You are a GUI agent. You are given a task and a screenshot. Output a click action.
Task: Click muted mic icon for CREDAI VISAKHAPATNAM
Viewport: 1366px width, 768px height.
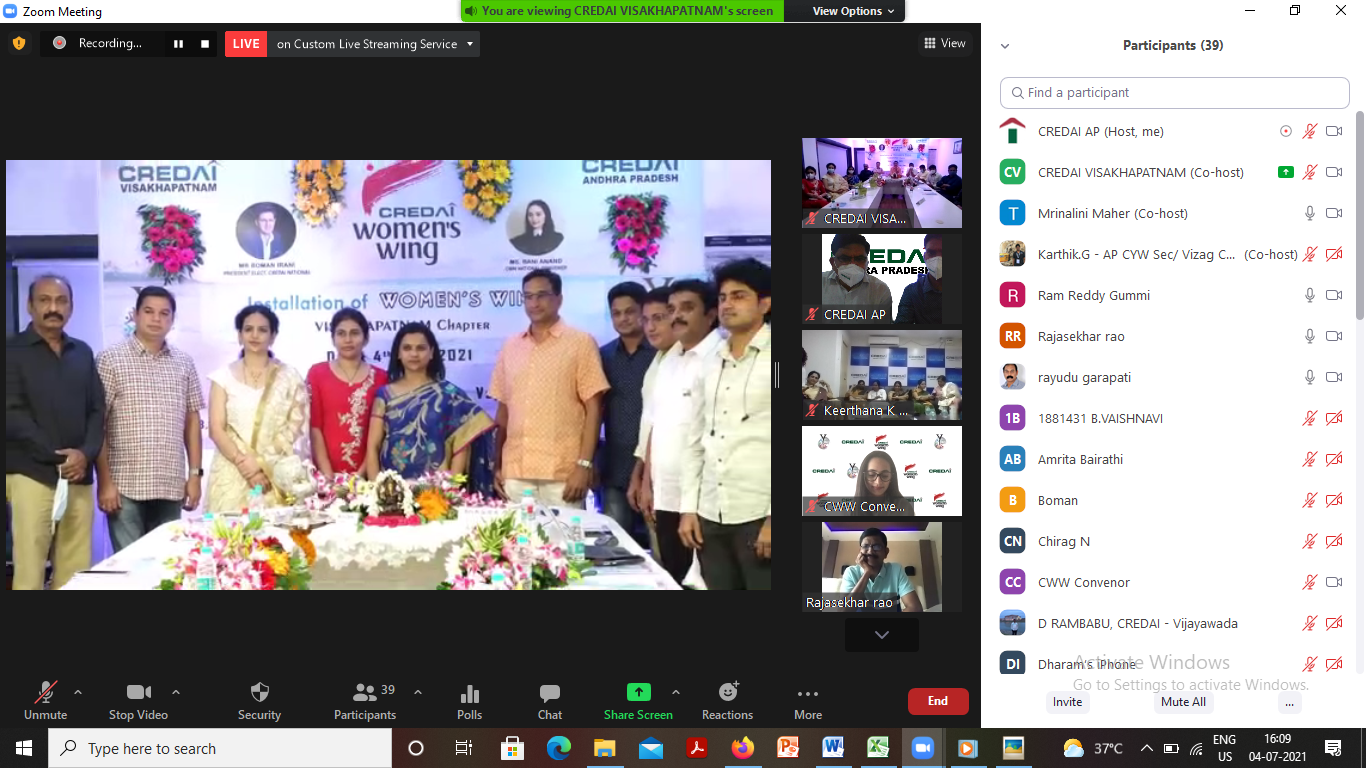pyautogui.click(x=1310, y=172)
